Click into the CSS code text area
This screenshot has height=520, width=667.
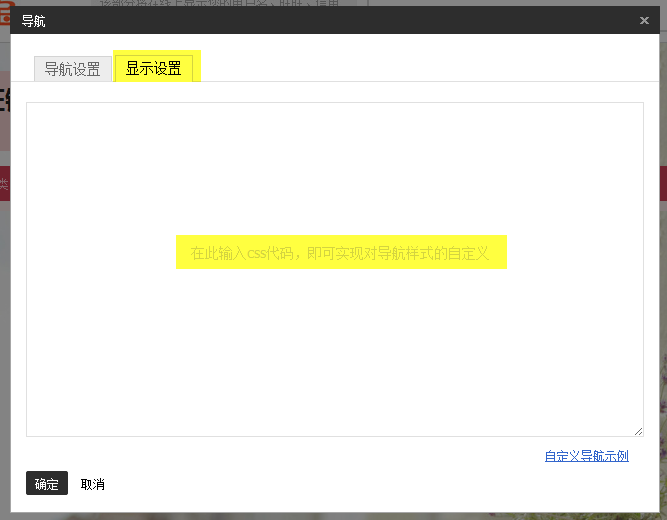335,269
